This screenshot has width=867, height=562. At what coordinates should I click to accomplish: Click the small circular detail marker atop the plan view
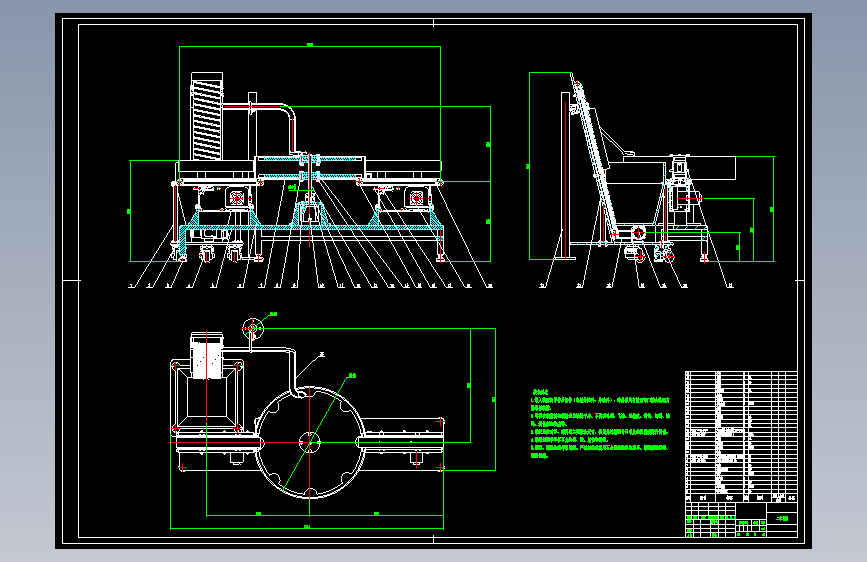[253, 329]
